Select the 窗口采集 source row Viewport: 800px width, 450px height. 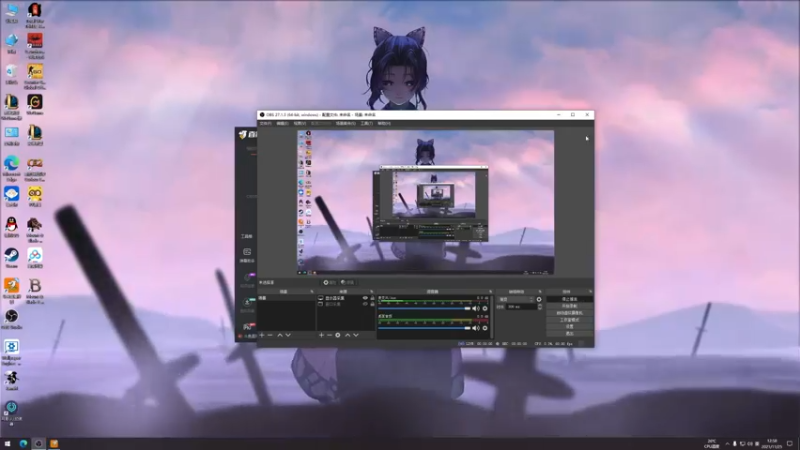[346, 304]
